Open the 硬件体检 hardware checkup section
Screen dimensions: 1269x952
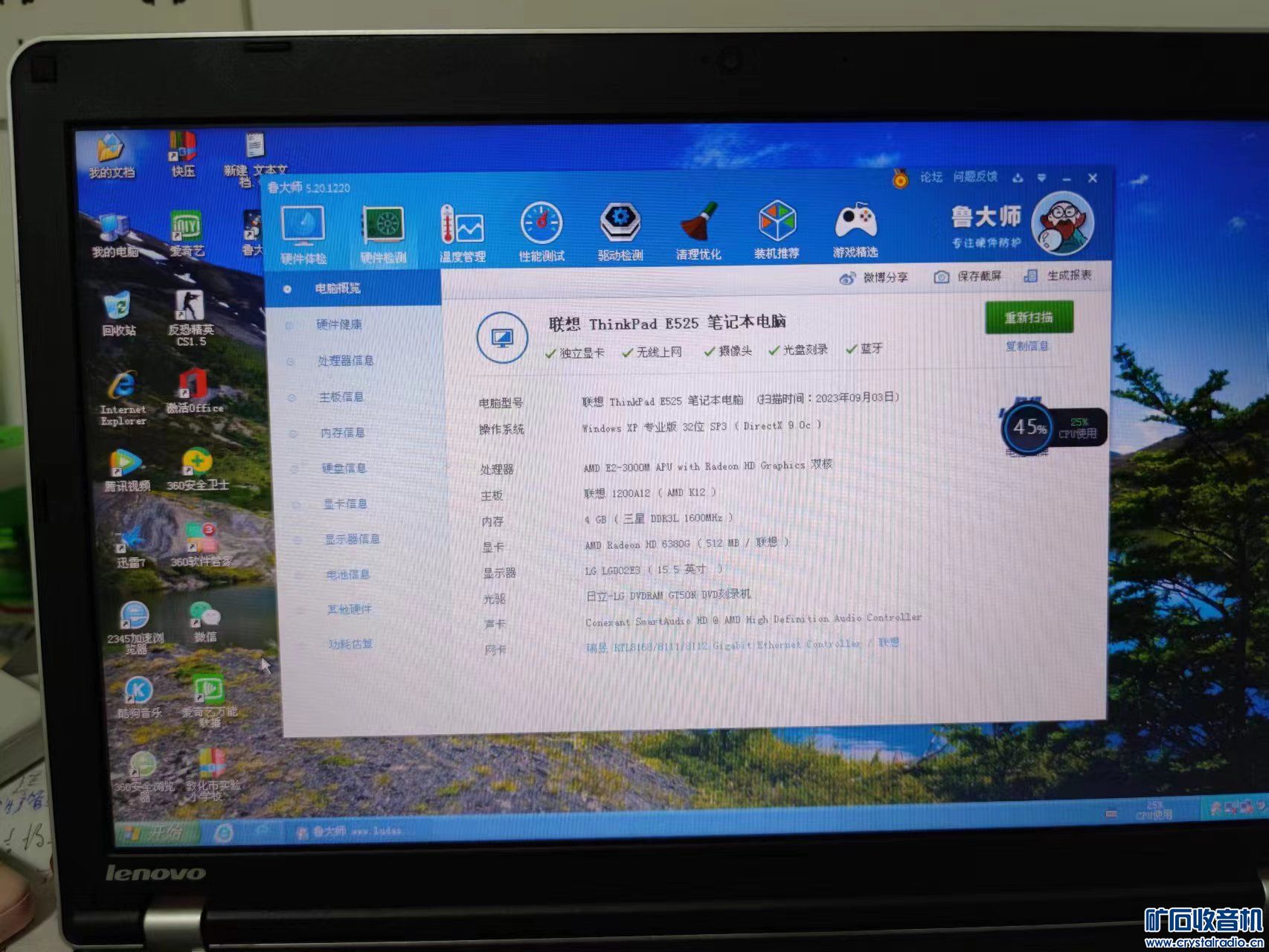point(303,234)
